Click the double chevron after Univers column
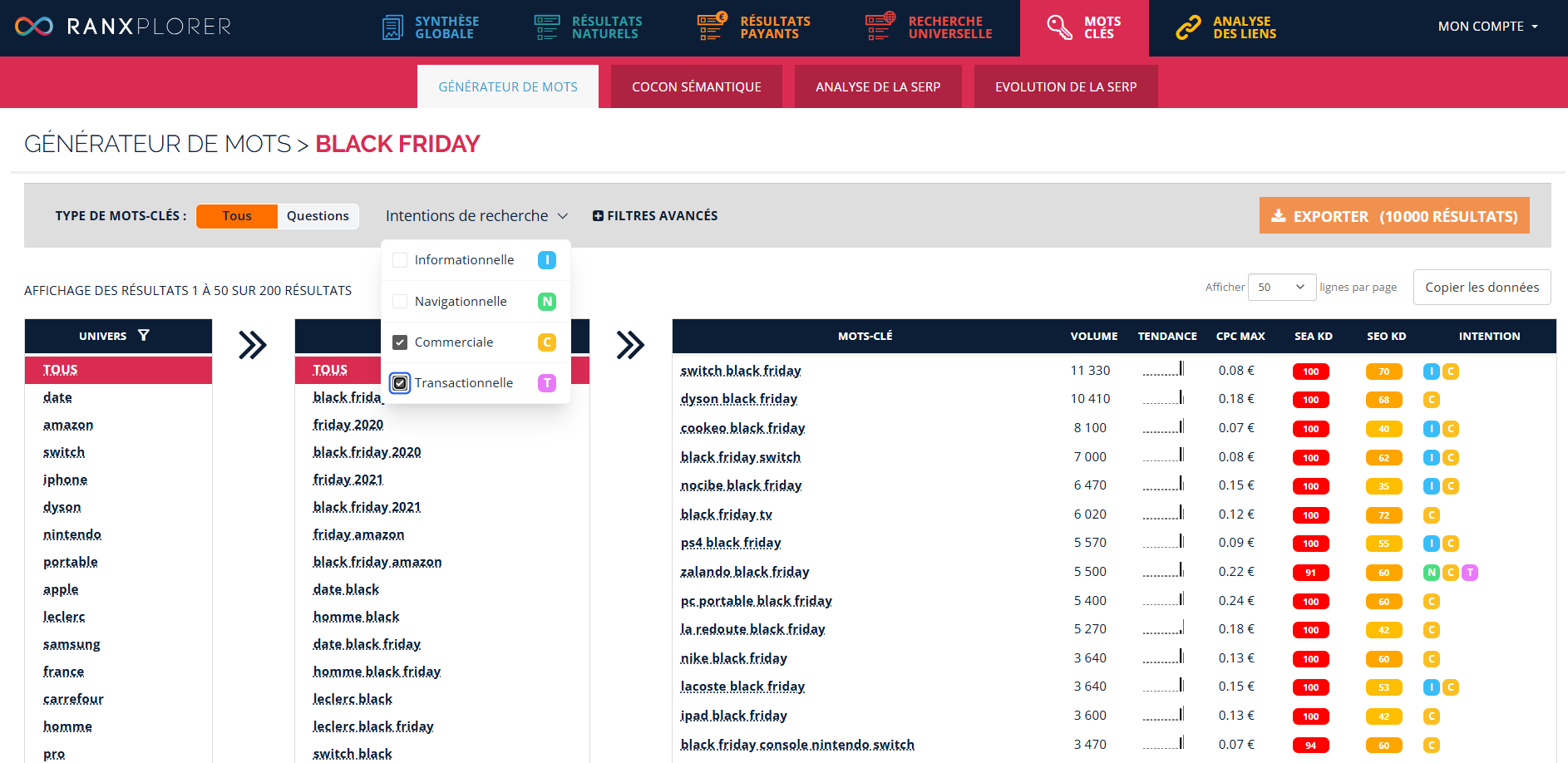Viewport: 1568px width, 763px height. click(x=253, y=345)
